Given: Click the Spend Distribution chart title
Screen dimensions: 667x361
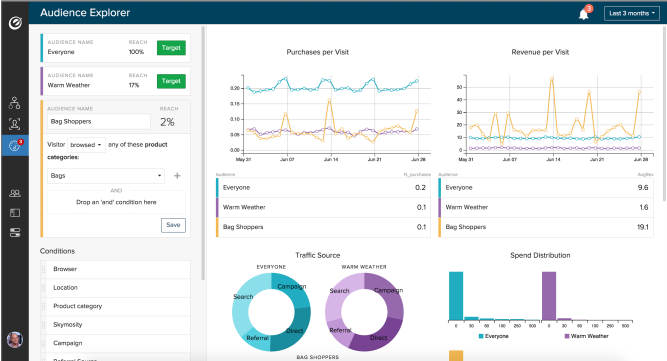Looking at the screenshot, I should [540, 256].
